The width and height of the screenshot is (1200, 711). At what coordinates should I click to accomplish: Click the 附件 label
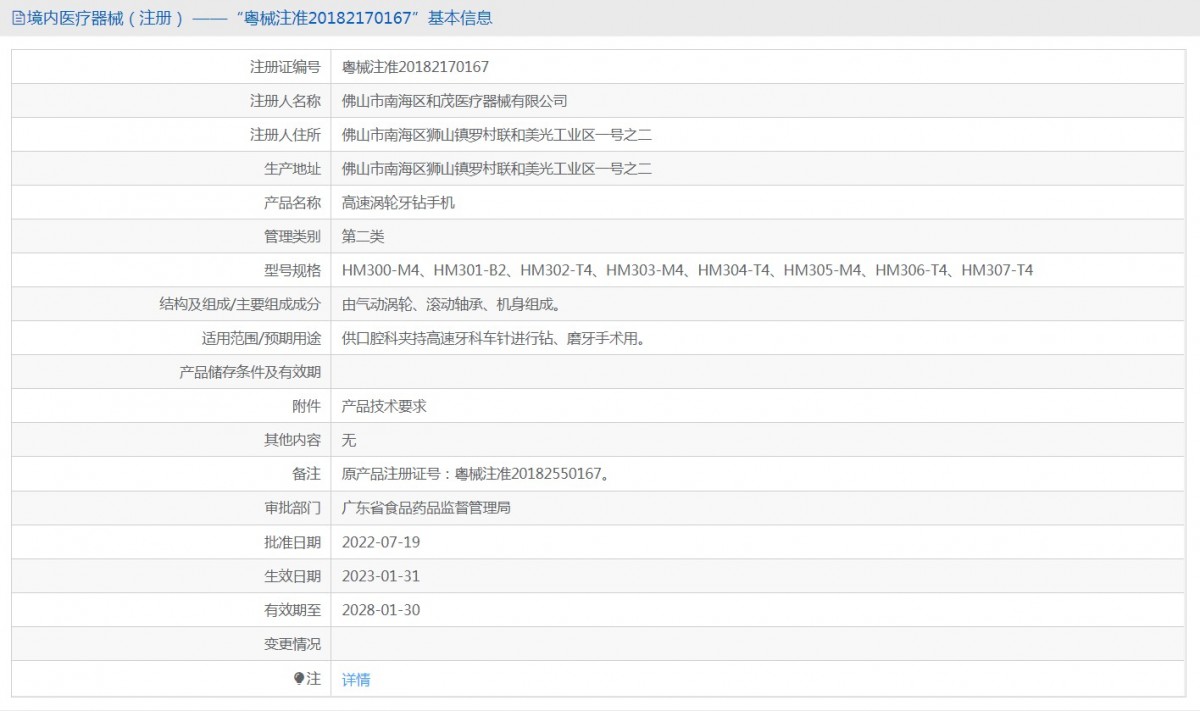point(306,407)
